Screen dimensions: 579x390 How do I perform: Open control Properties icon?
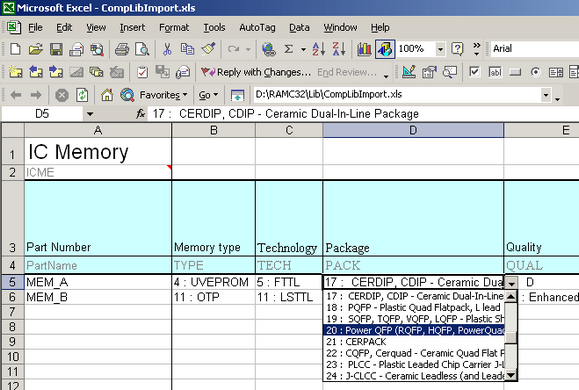pyautogui.click(x=429, y=72)
